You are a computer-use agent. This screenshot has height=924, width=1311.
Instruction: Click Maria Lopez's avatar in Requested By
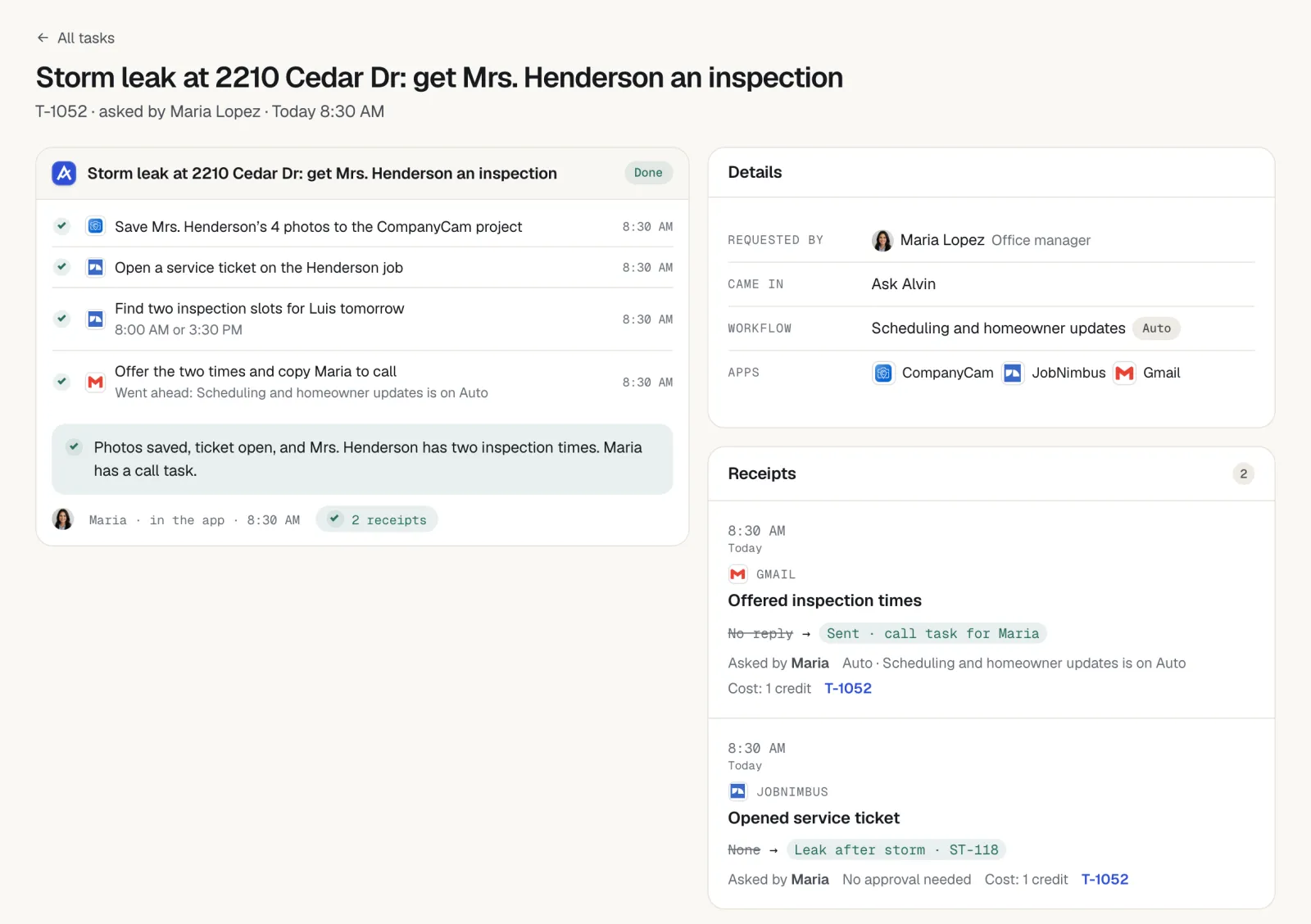882,240
